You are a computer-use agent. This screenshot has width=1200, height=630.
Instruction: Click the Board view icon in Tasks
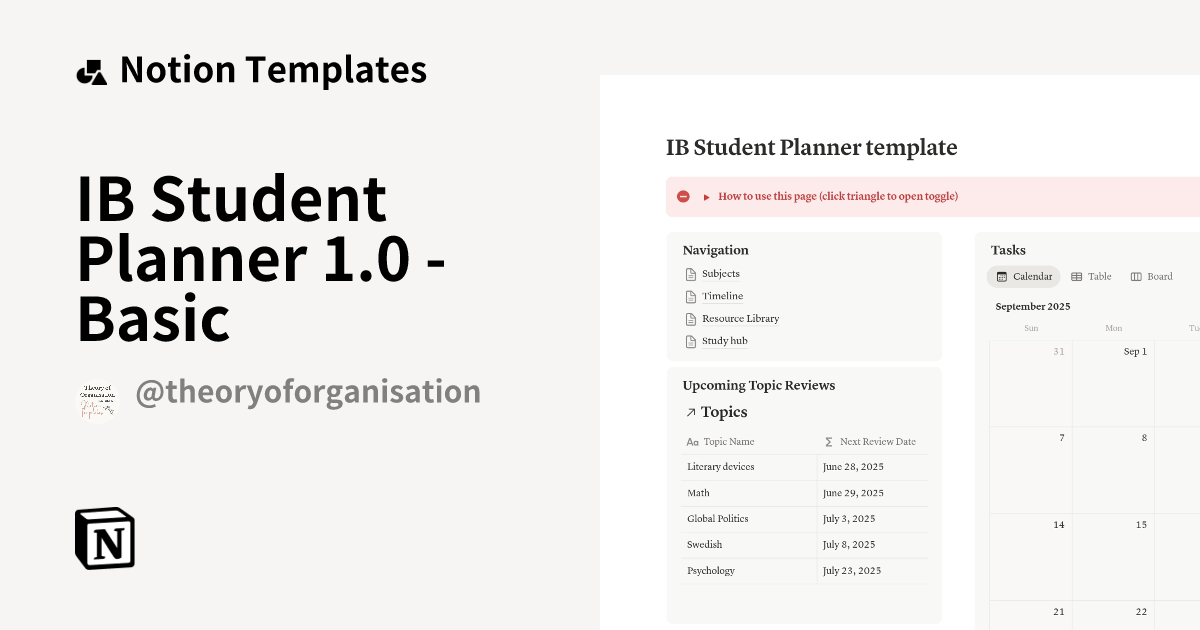1135,276
